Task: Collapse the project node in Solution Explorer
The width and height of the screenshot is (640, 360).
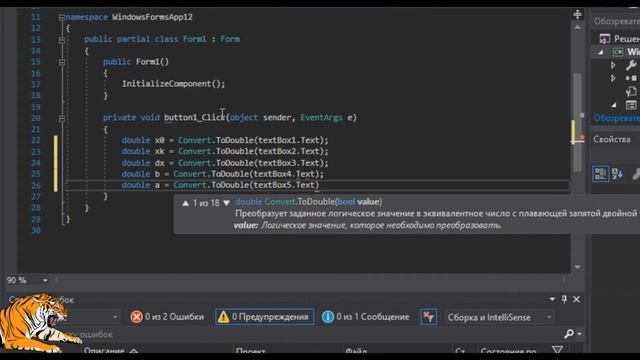Action: coord(601,52)
